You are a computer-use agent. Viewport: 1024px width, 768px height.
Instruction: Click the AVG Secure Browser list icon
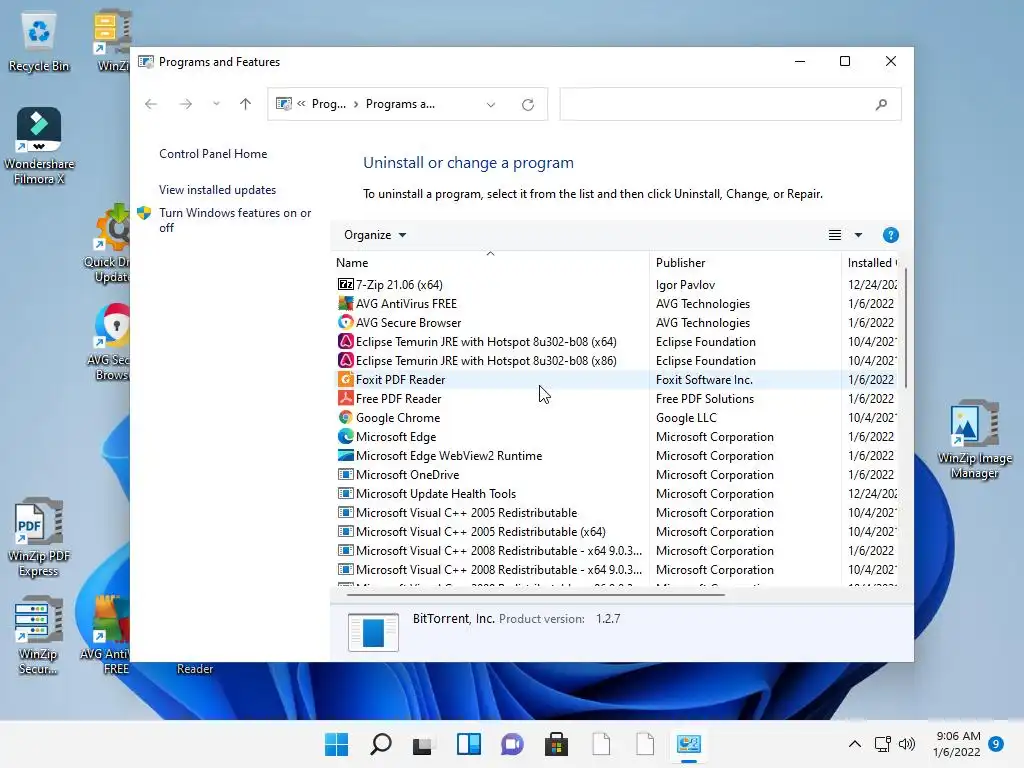click(345, 323)
